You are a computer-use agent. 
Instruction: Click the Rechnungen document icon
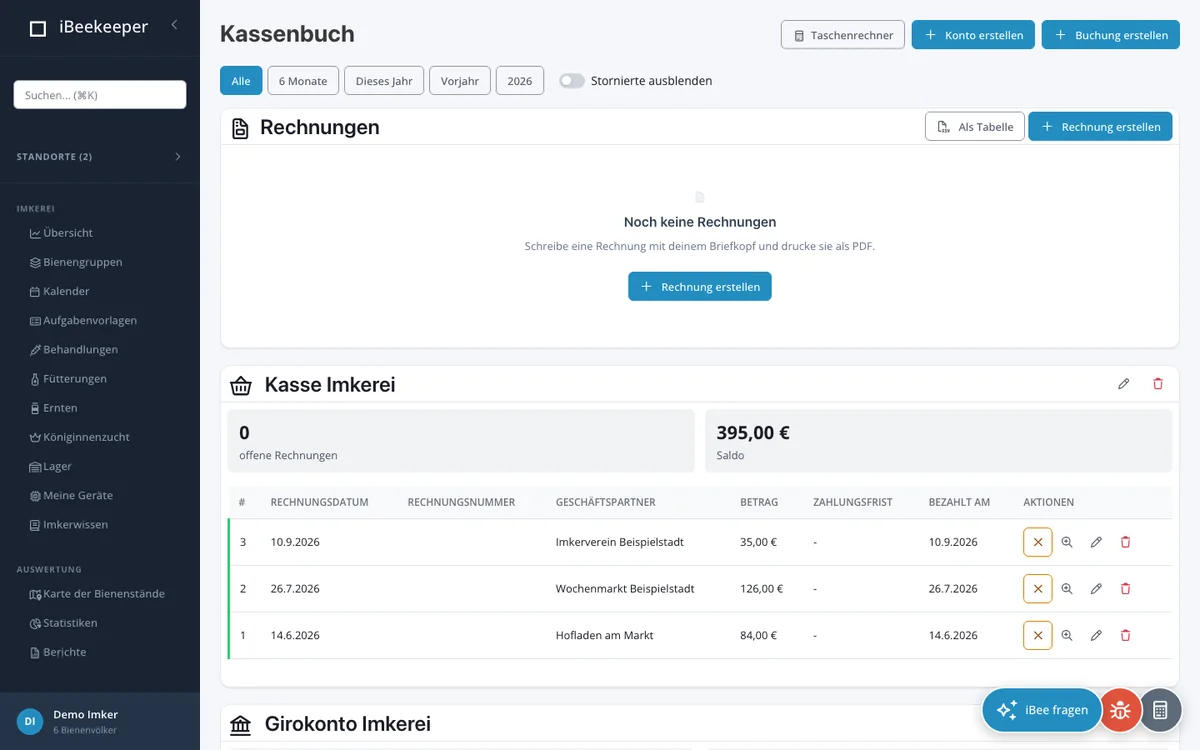240,128
